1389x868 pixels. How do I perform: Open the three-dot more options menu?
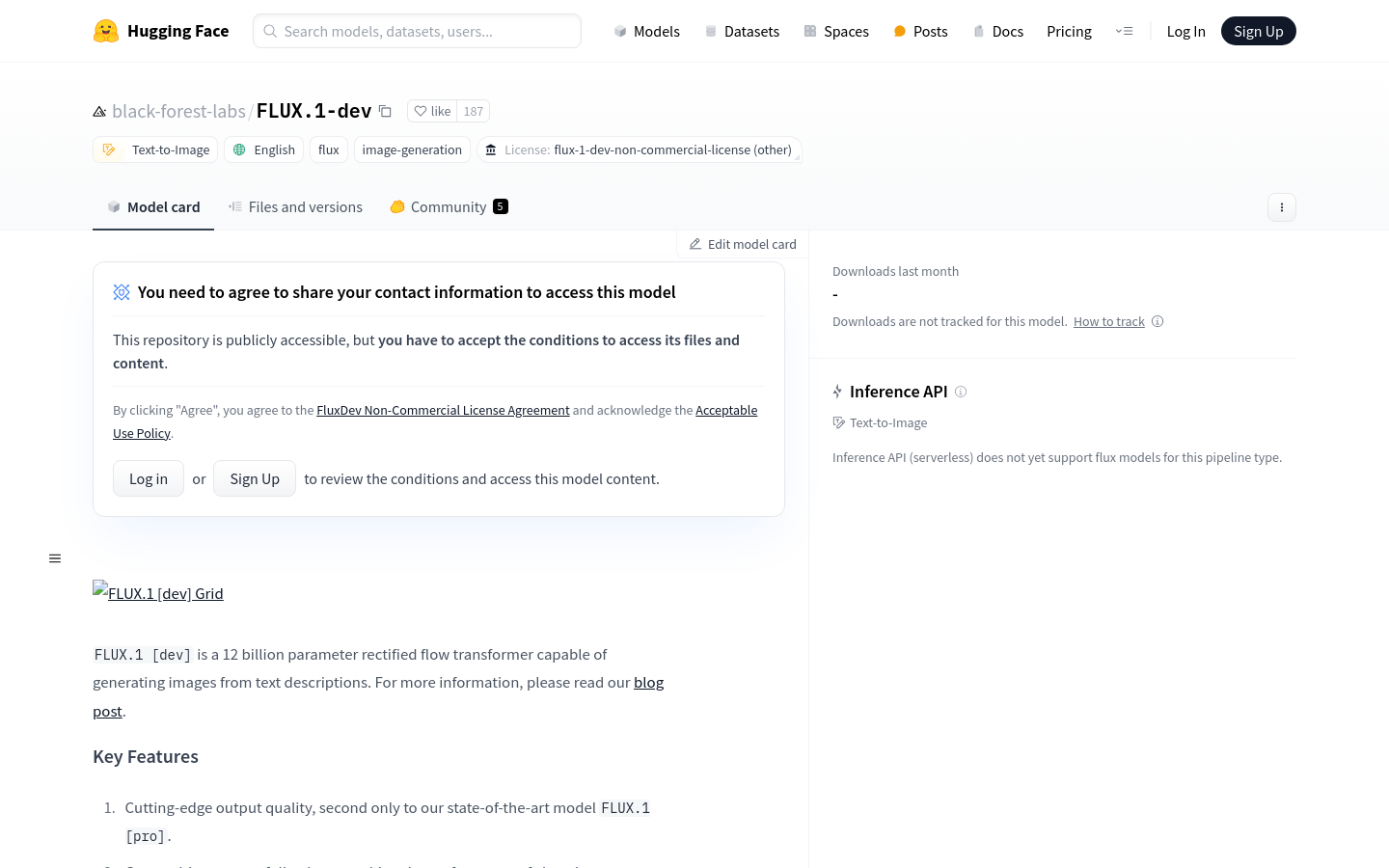point(1281,207)
